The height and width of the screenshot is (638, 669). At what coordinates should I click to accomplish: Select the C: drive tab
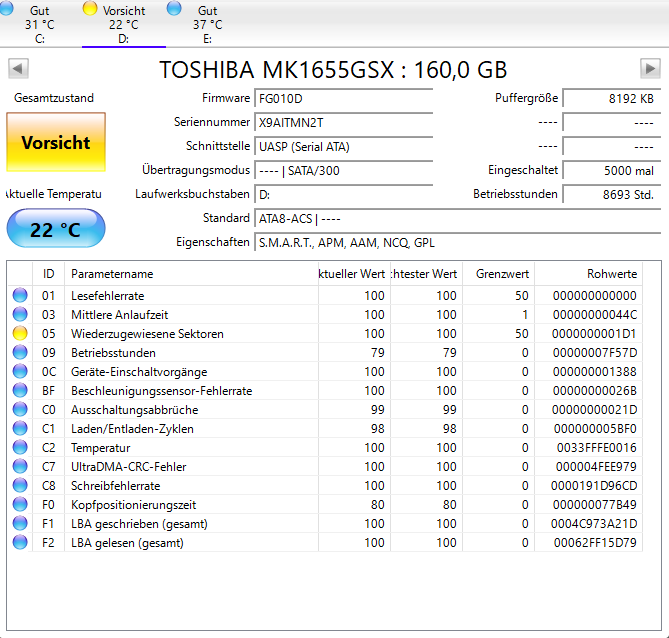tap(39, 24)
